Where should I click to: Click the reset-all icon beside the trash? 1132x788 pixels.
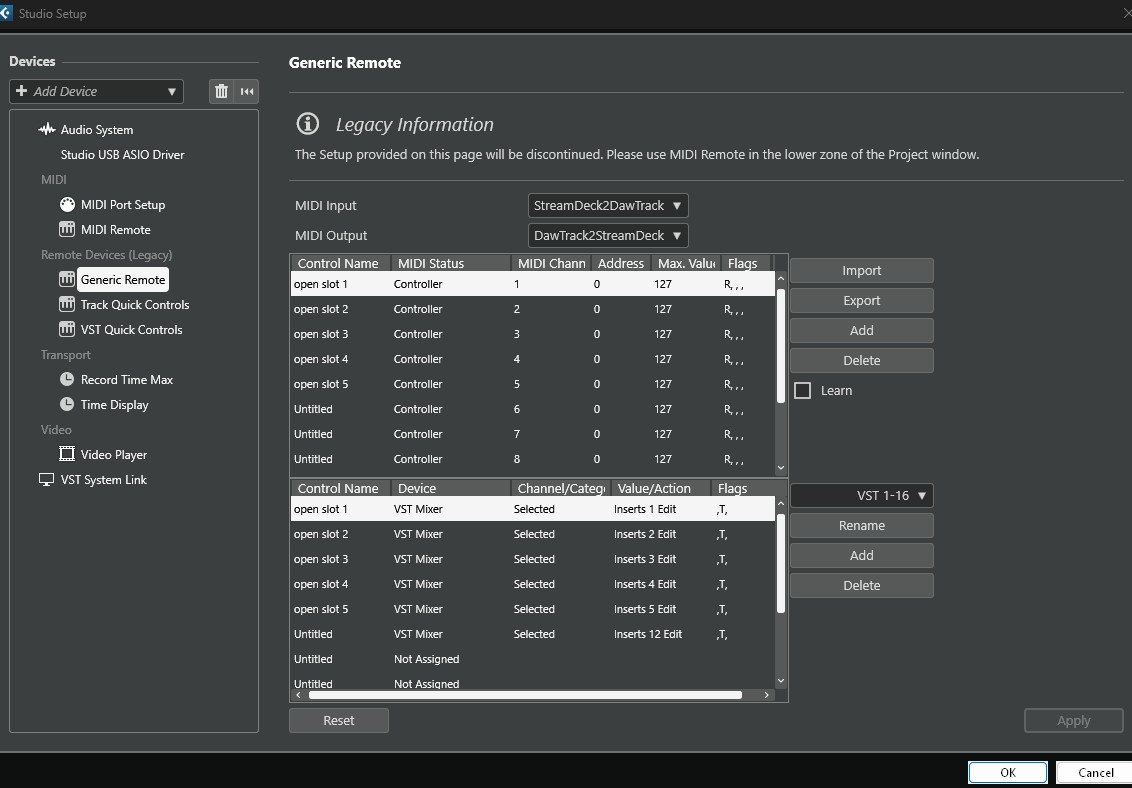point(247,91)
